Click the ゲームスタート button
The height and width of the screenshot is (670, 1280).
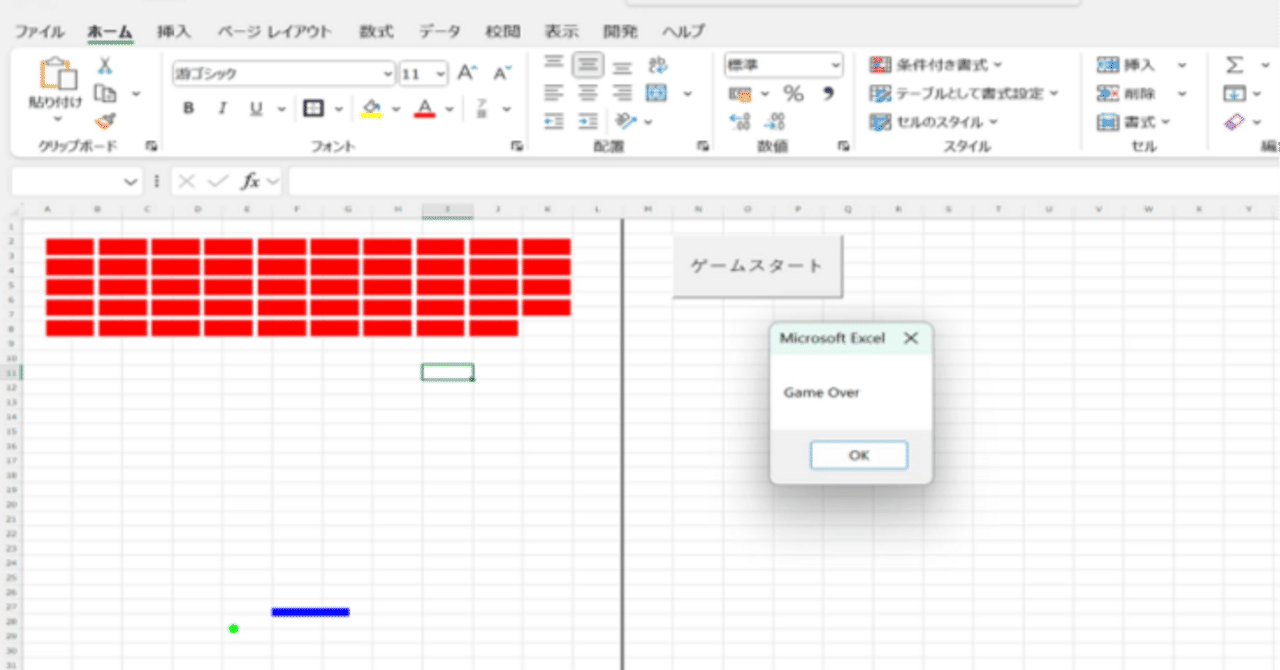coord(757,266)
